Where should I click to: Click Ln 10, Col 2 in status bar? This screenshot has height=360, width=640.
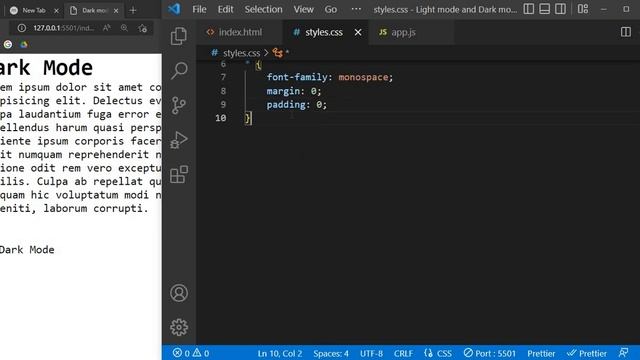point(280,353)
